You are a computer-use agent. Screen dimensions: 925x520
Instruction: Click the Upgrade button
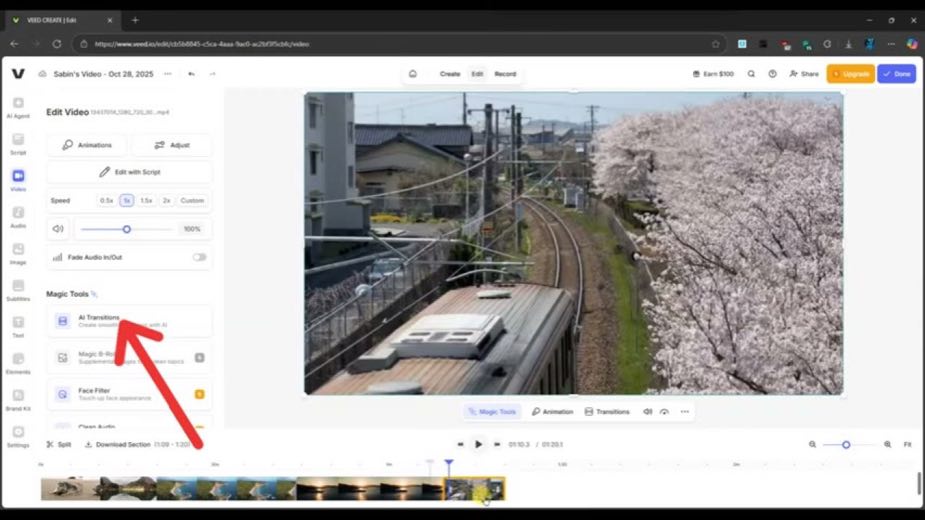851,74
